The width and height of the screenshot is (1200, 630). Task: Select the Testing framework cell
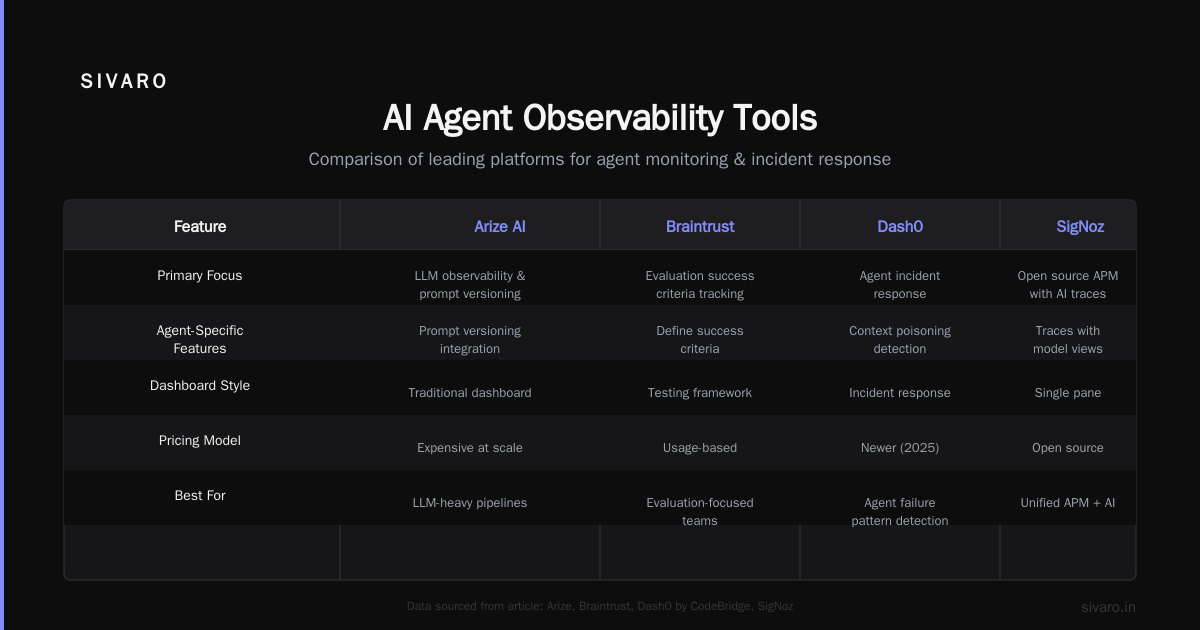coord(700,393)
